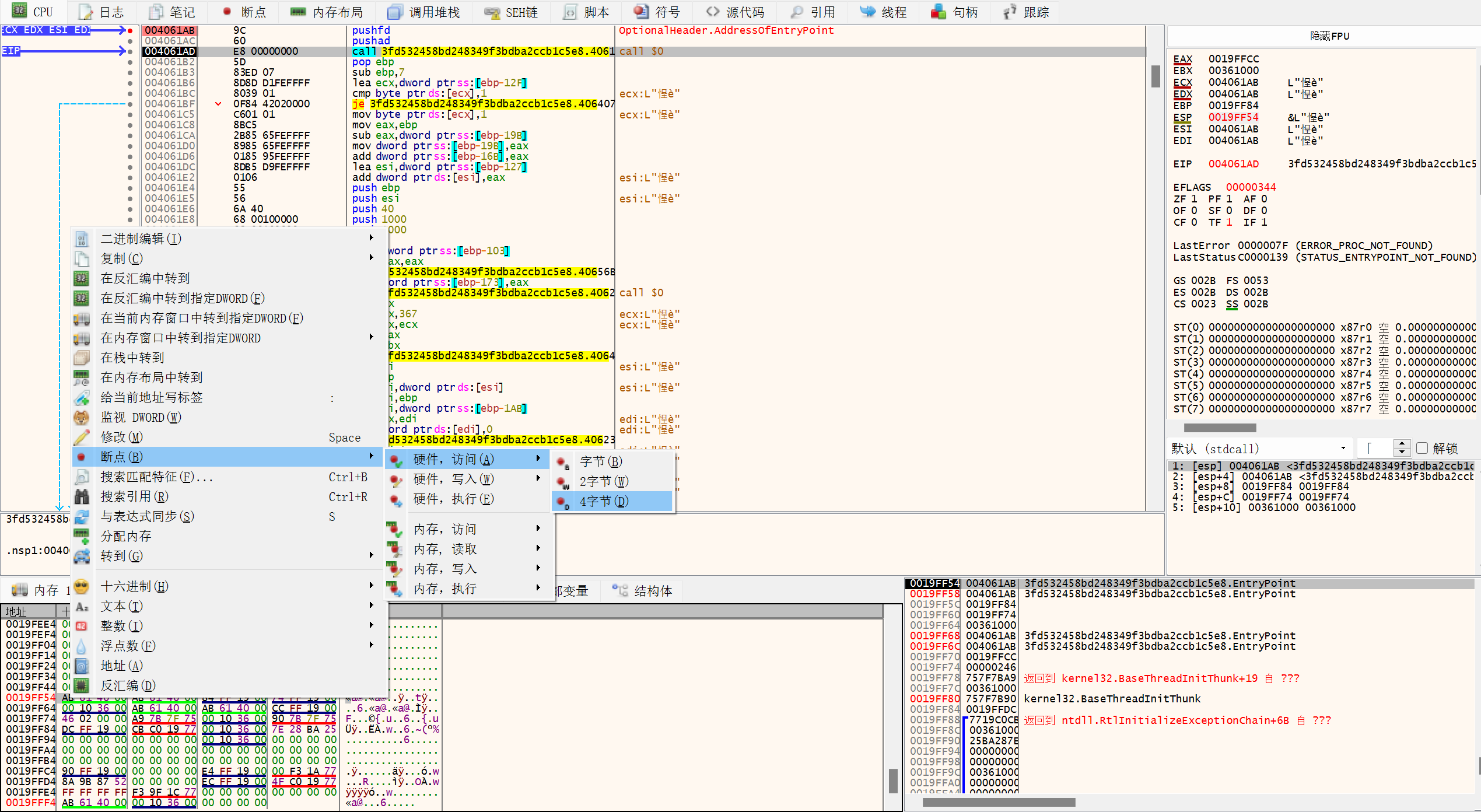Click the 在栈中转到 icon
Viewport: 1481px width, 812px height.
pos(82,358)
